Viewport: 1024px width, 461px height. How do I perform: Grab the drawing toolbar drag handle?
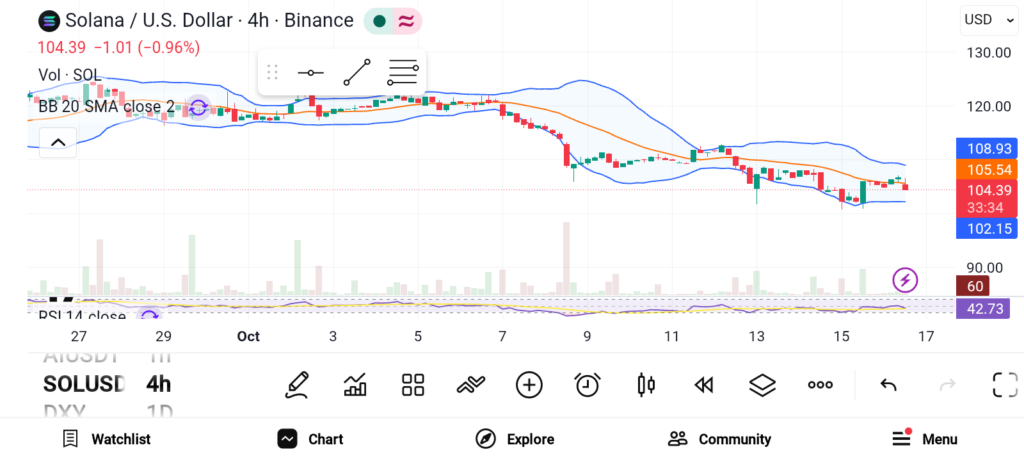(272, 72)
